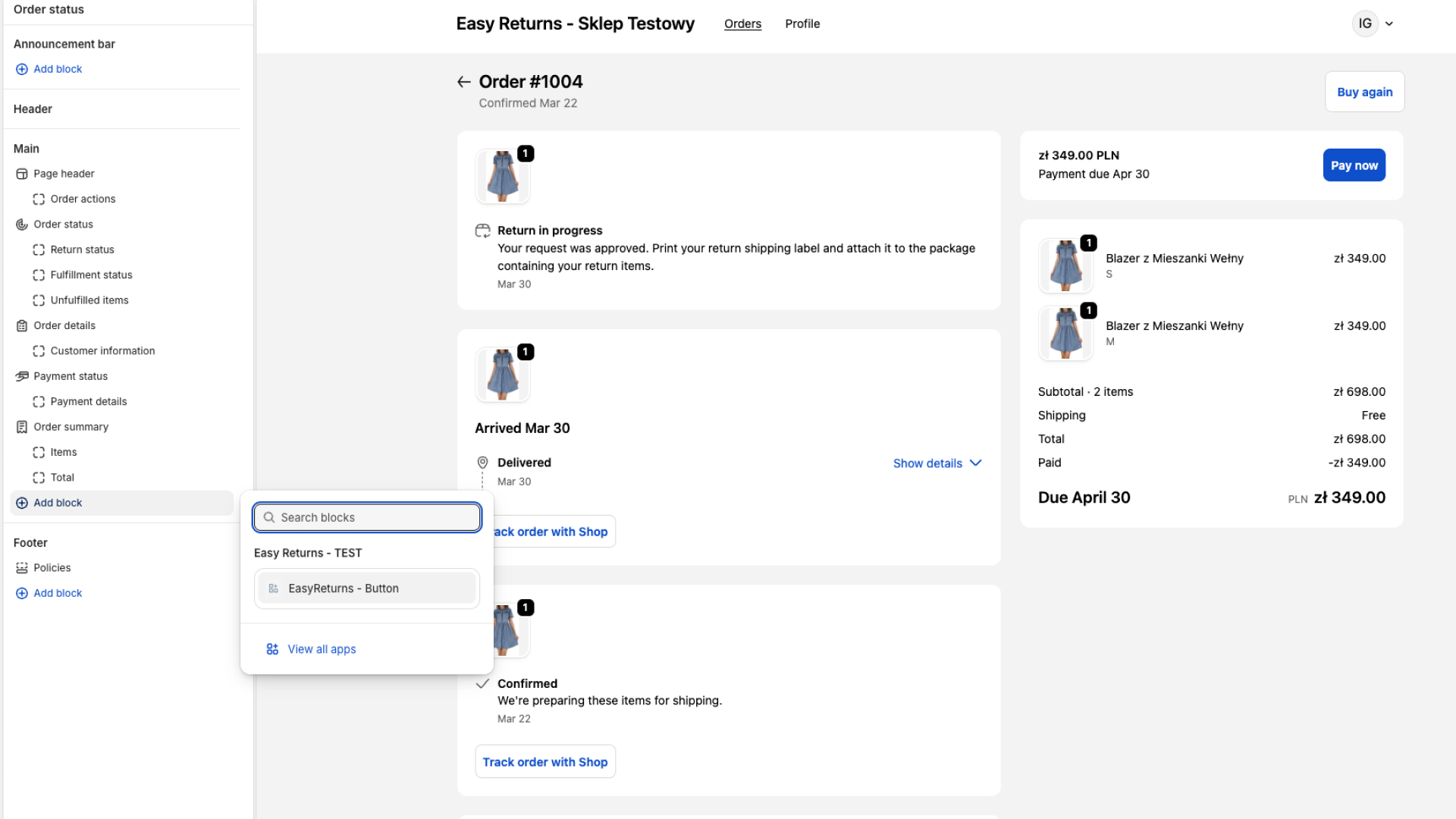Select the Order details document icon
This screenshot has width=1456, height=819.
coord(21,325)
